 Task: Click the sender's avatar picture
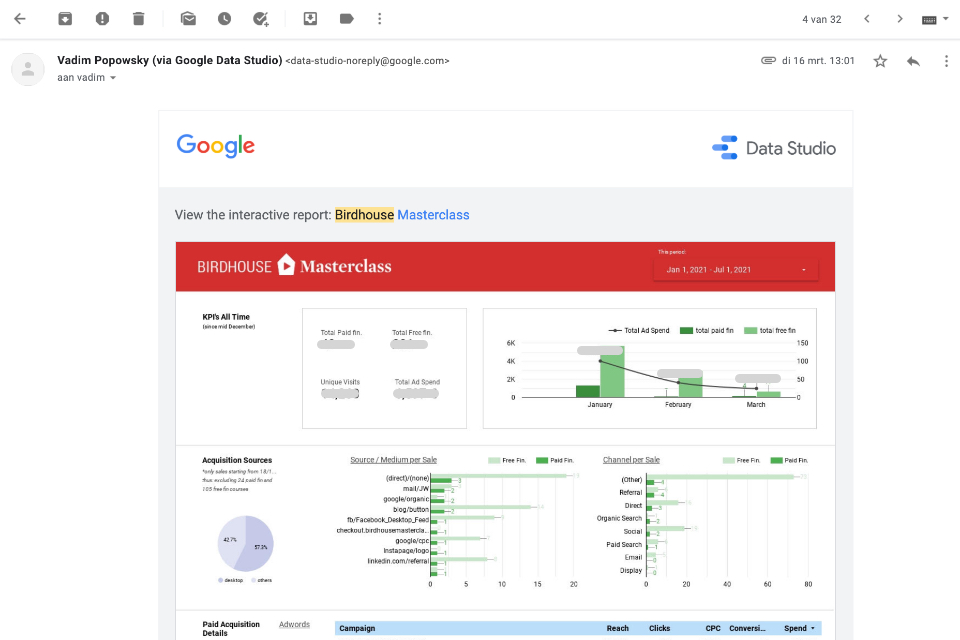tap(28, 69)
